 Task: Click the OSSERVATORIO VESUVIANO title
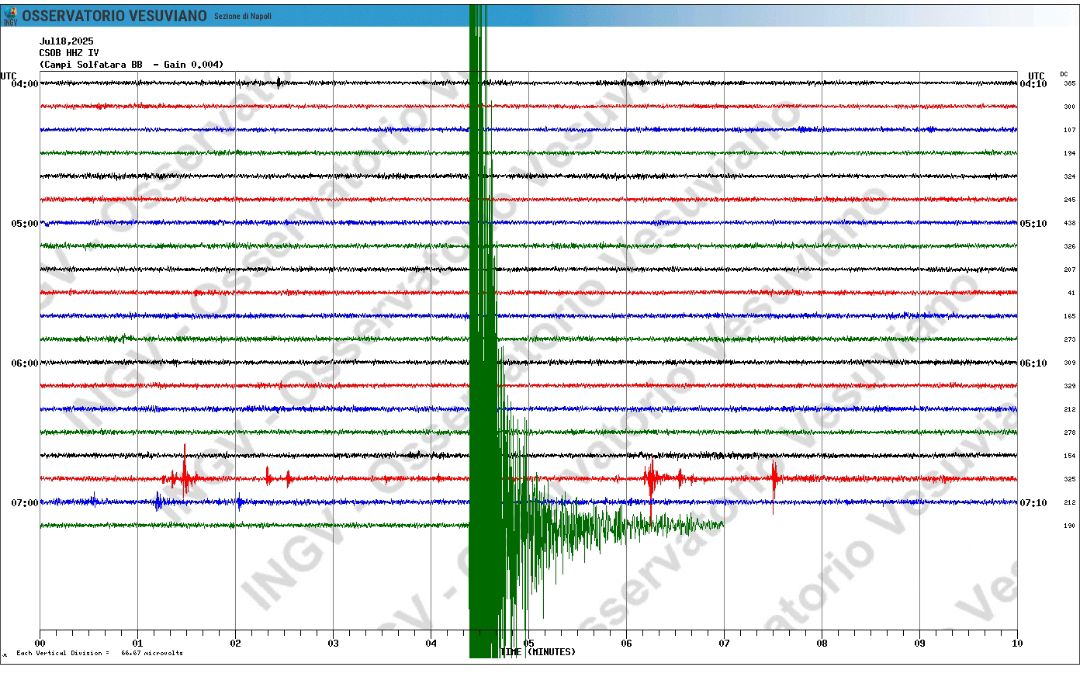(x=114, y=16)
